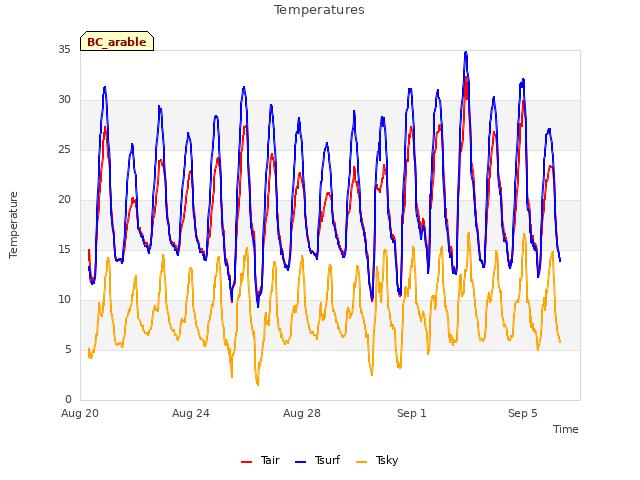Click the 15 y-axis tick label
640x480 pixels.
(64, 250)
